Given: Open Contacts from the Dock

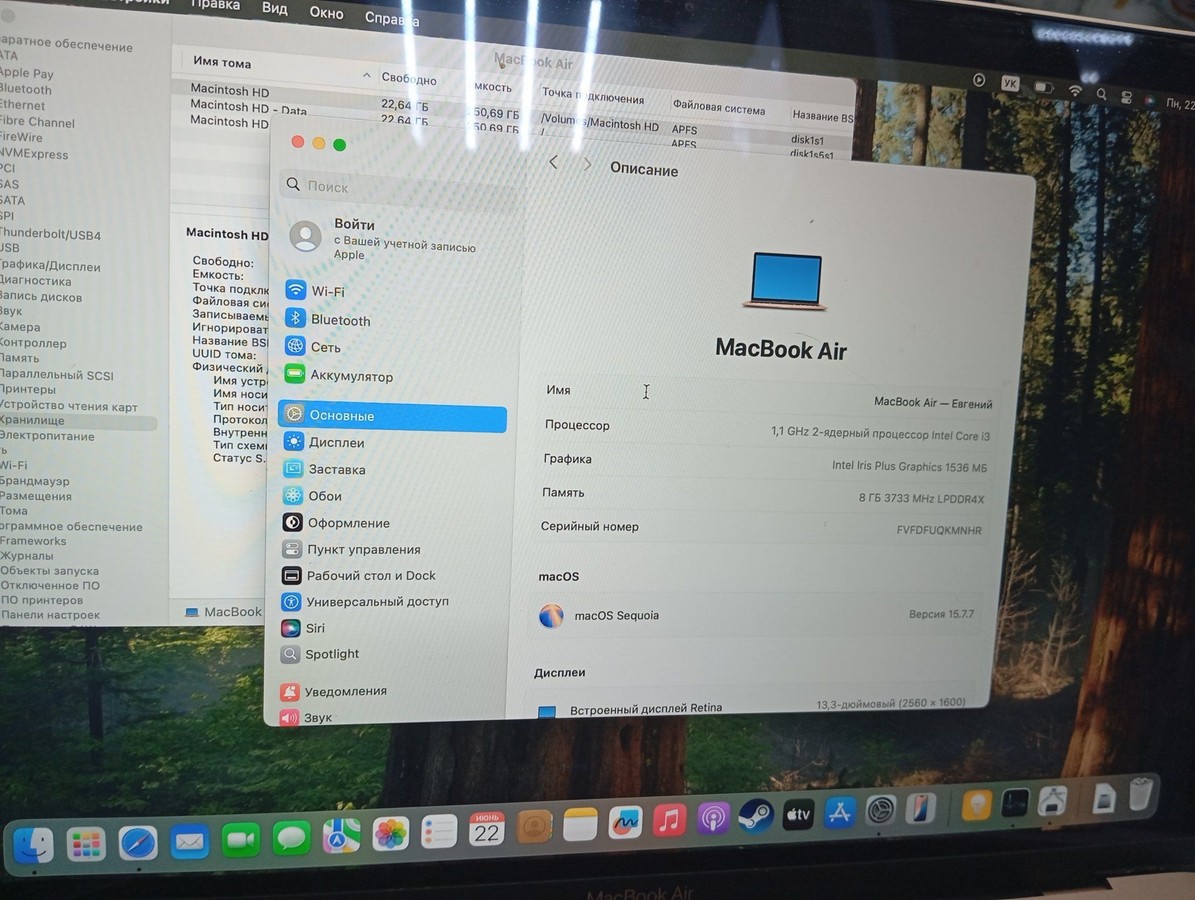Looking at the screenshot, I should [534, 828].
